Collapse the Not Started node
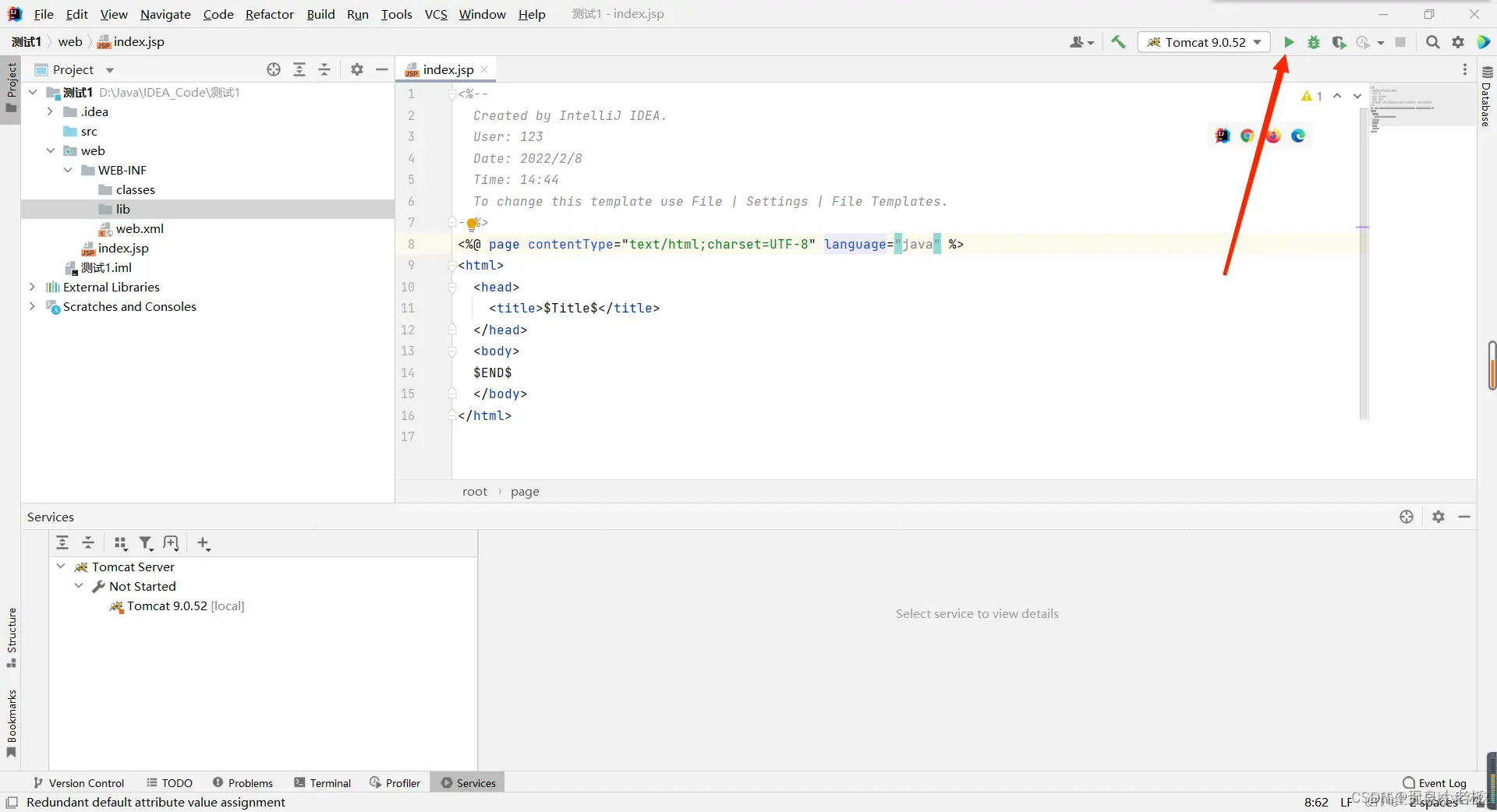Screen dimensions: 1497x812 click(79, 586)
